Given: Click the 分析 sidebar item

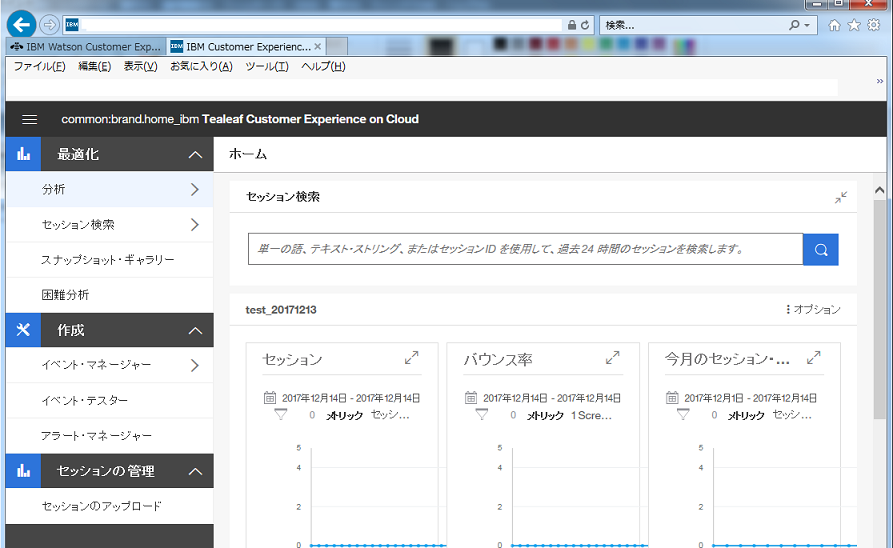Looking at the screenshot, I should pos(109,189).
